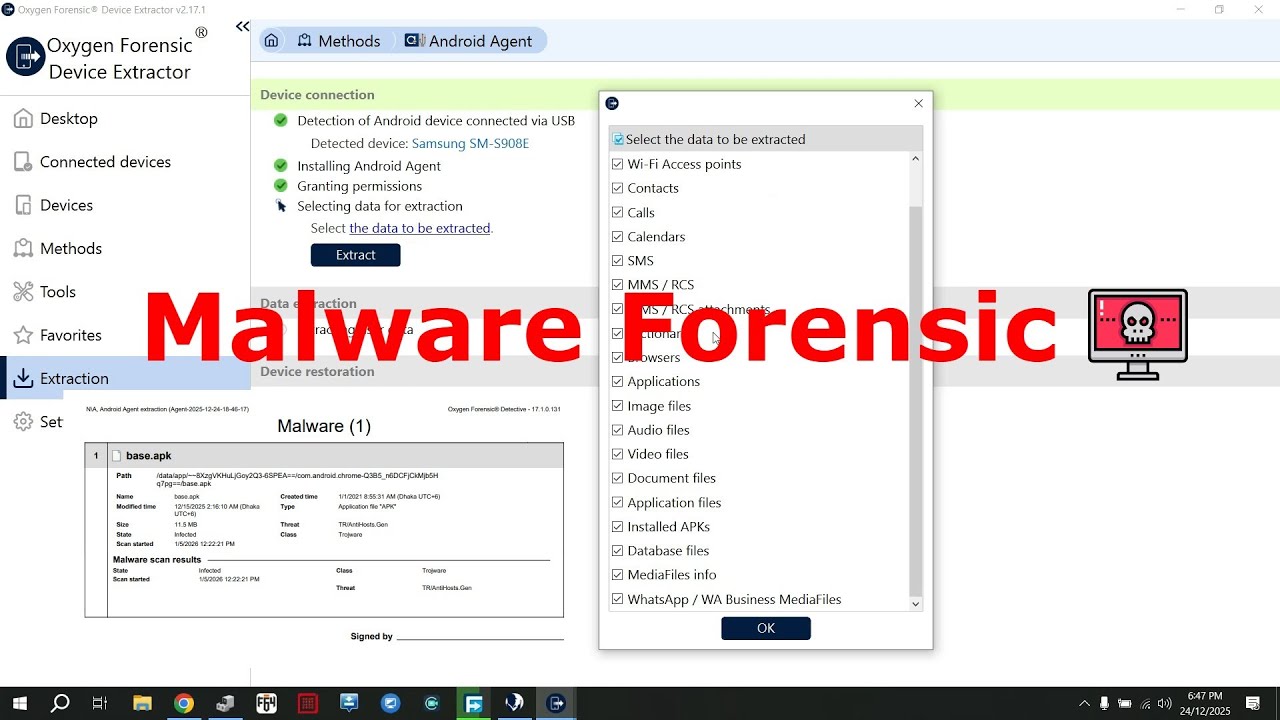Close the data selection dialog
Screen dimensions: 1280x720
[918, 103]
